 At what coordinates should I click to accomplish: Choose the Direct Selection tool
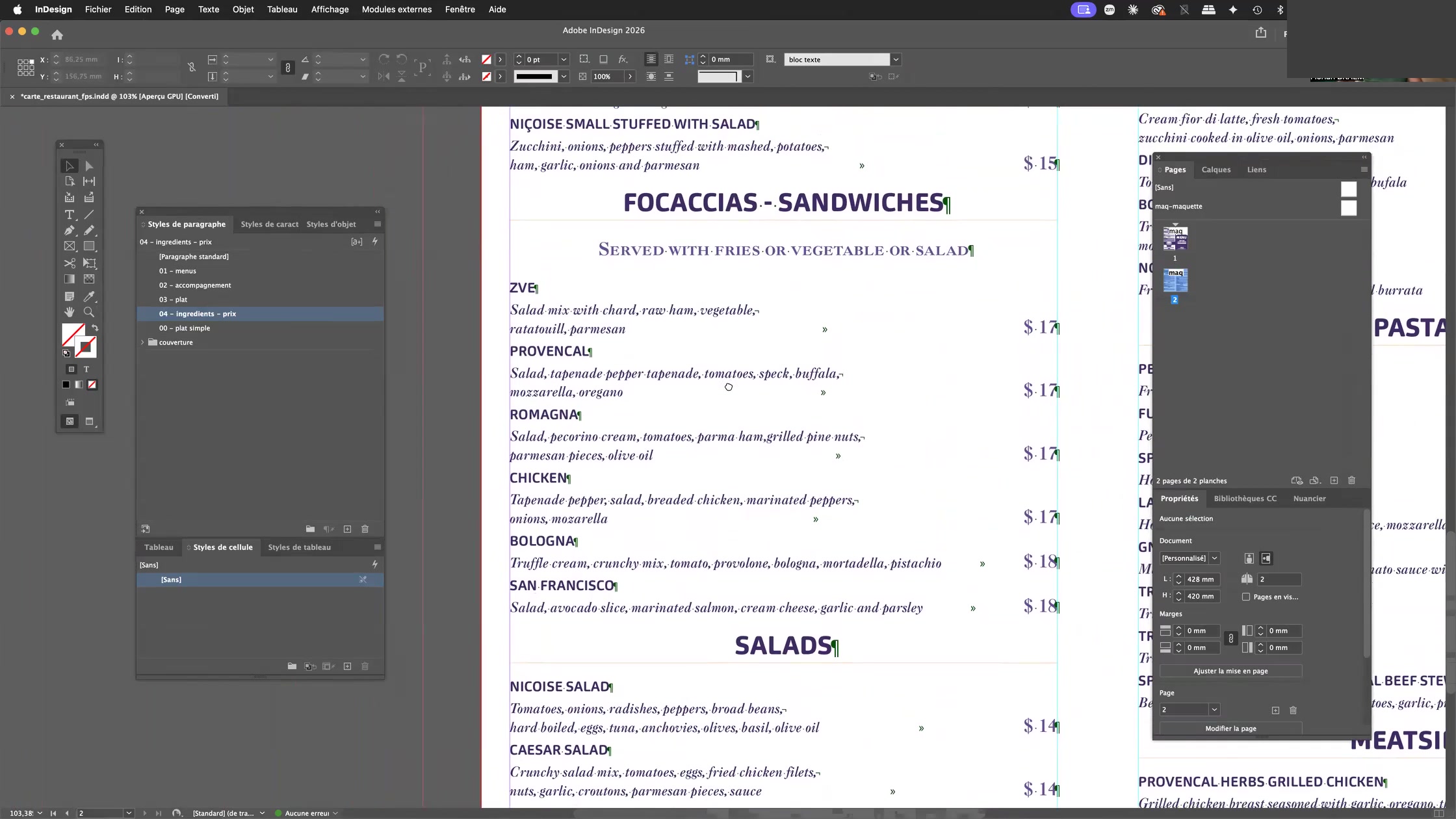click(89, 166)
